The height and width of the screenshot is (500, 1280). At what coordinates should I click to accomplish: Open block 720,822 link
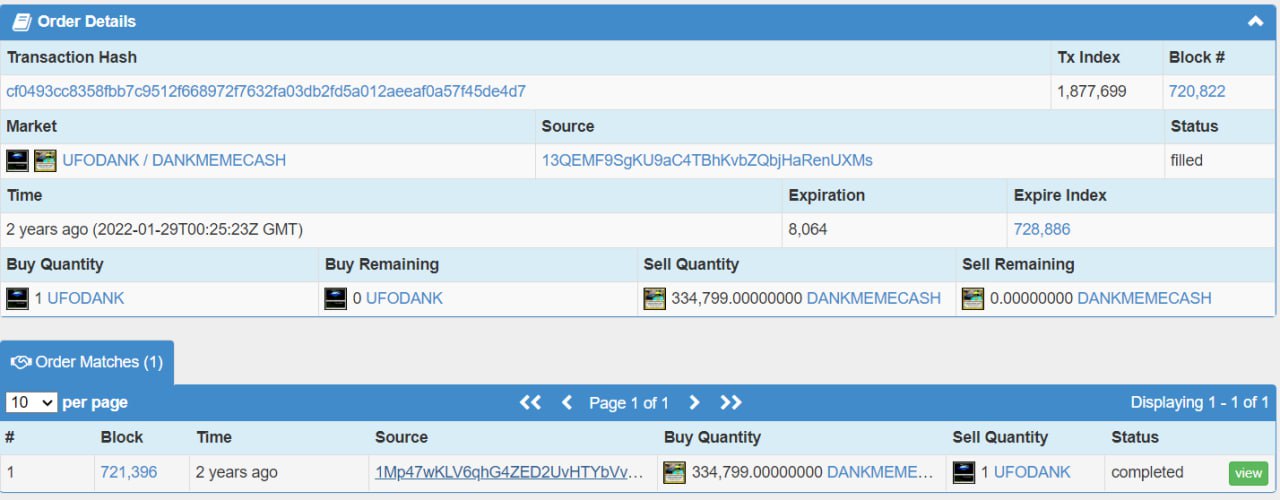click(x=1197, y=91)
